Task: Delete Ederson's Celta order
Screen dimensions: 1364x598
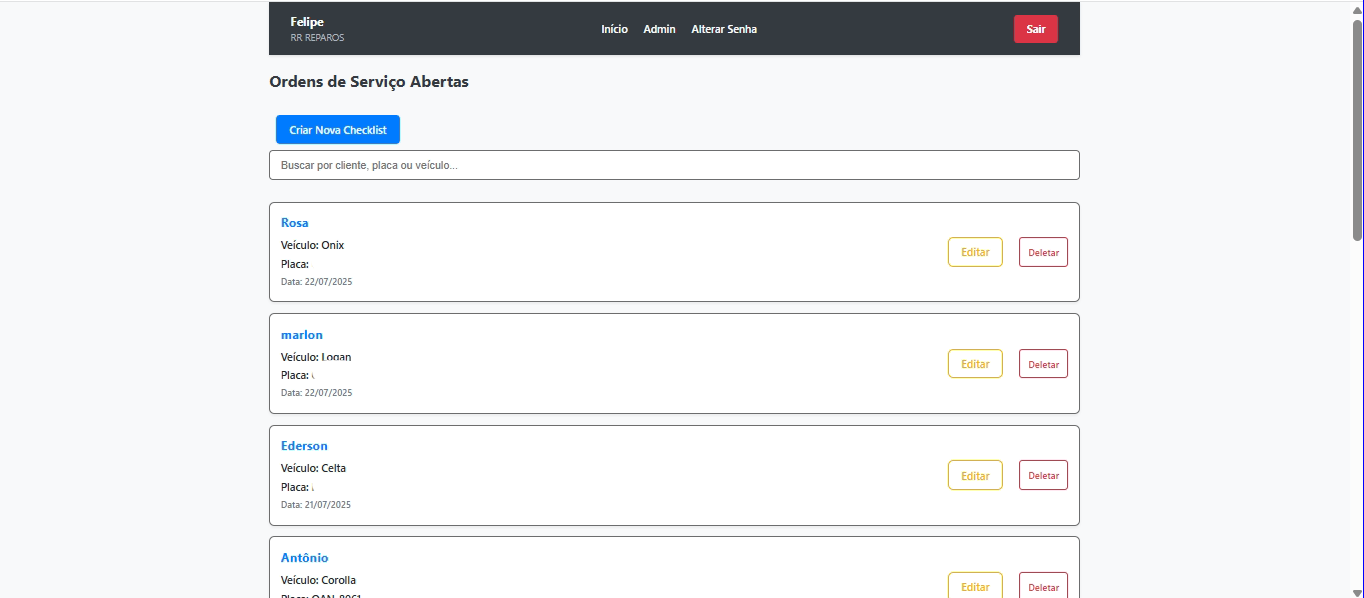Action: (x=1043, y=475)
